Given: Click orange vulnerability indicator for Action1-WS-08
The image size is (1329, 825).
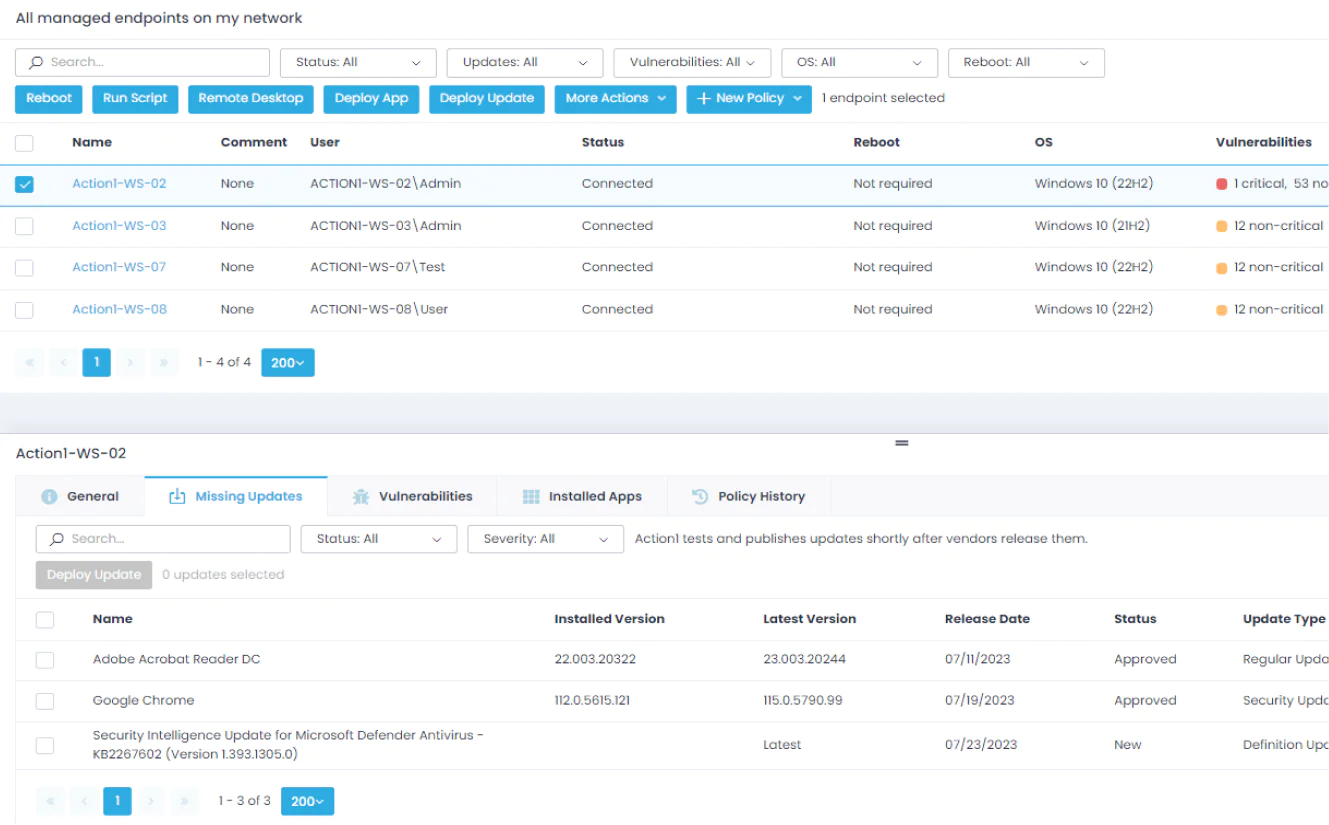Looking at the screenshot, I should 1221,310.
